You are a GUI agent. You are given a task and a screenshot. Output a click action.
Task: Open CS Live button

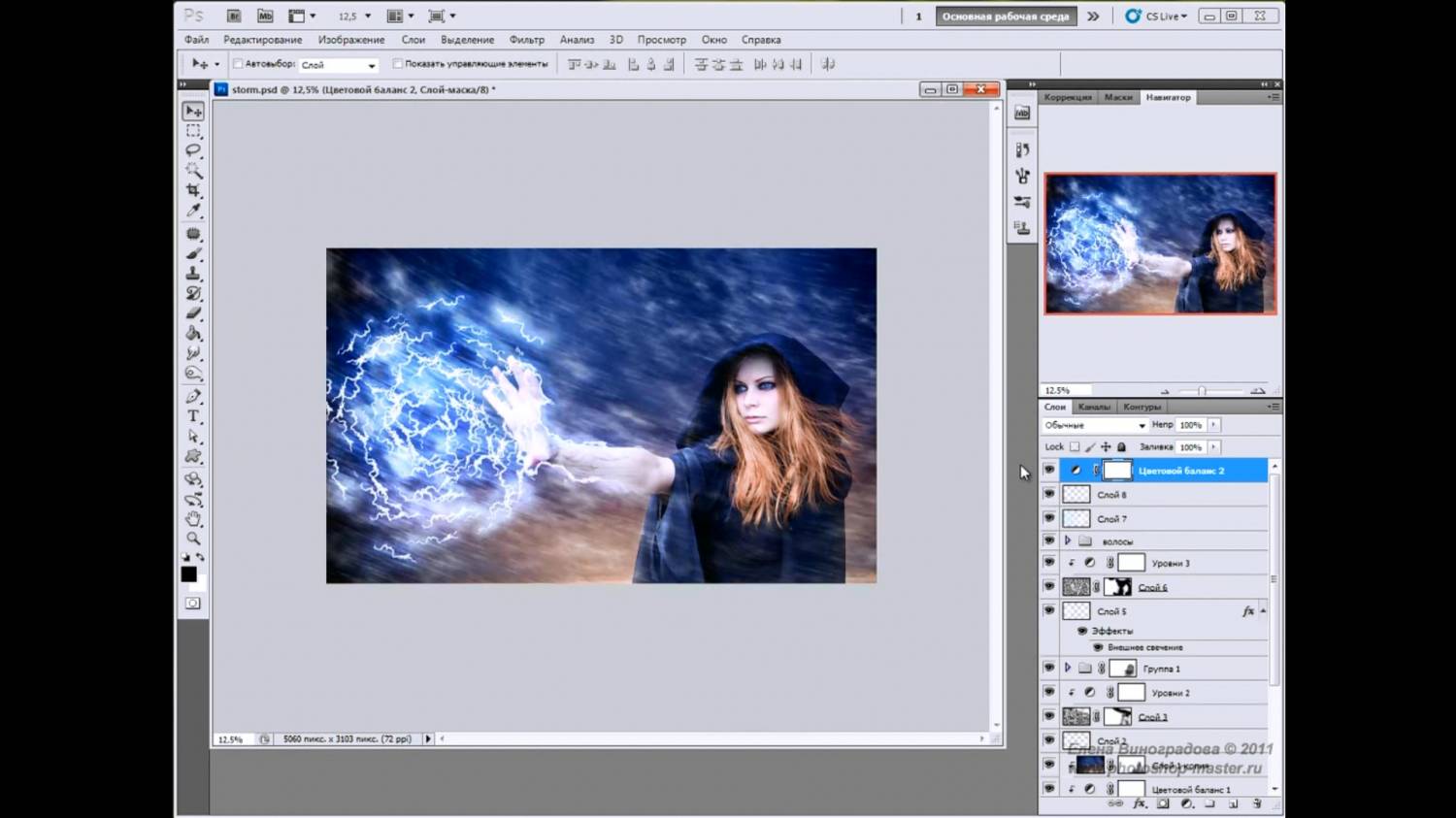(x=1157, y=16)
